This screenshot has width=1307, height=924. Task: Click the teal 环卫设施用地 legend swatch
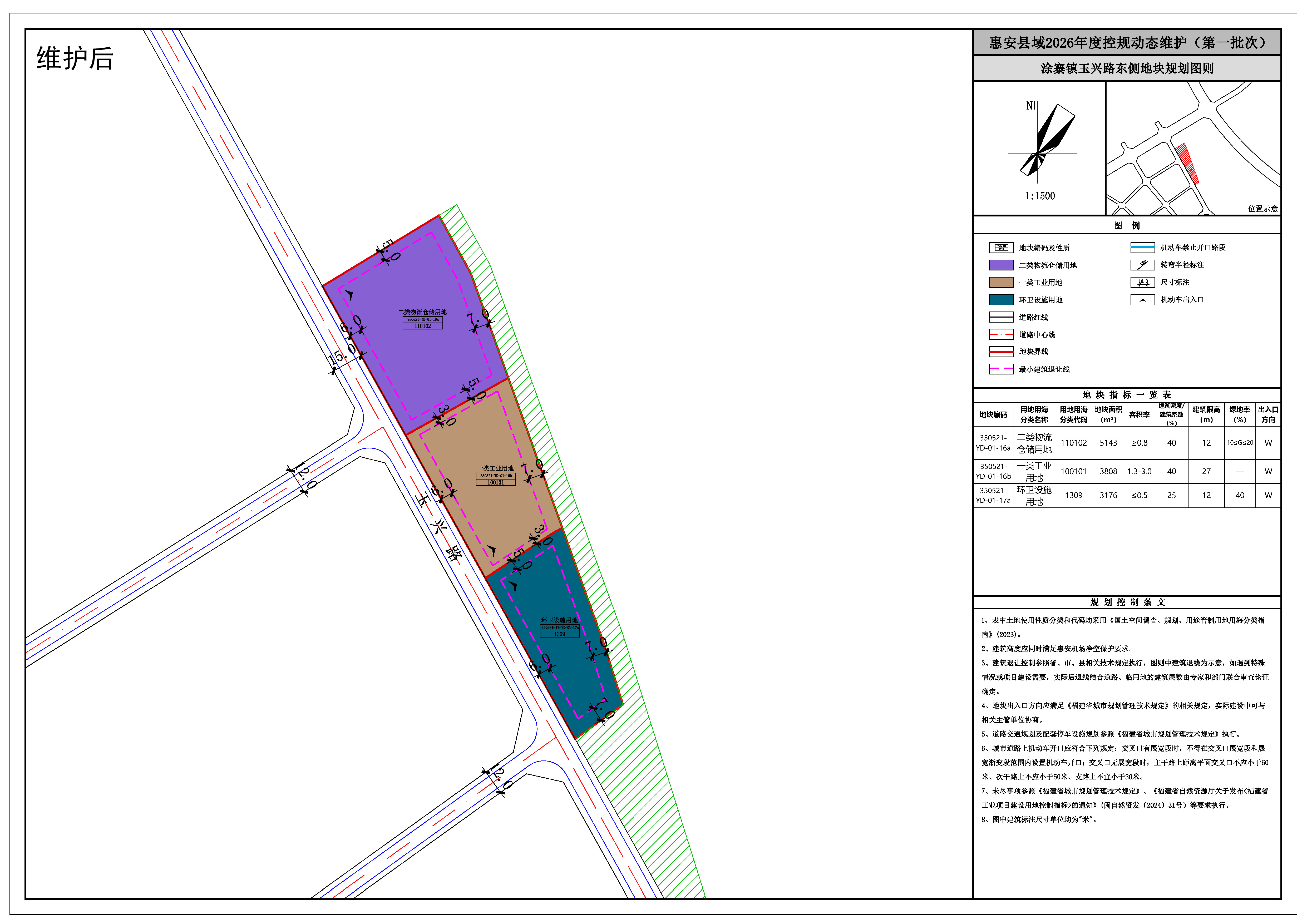1001,300
